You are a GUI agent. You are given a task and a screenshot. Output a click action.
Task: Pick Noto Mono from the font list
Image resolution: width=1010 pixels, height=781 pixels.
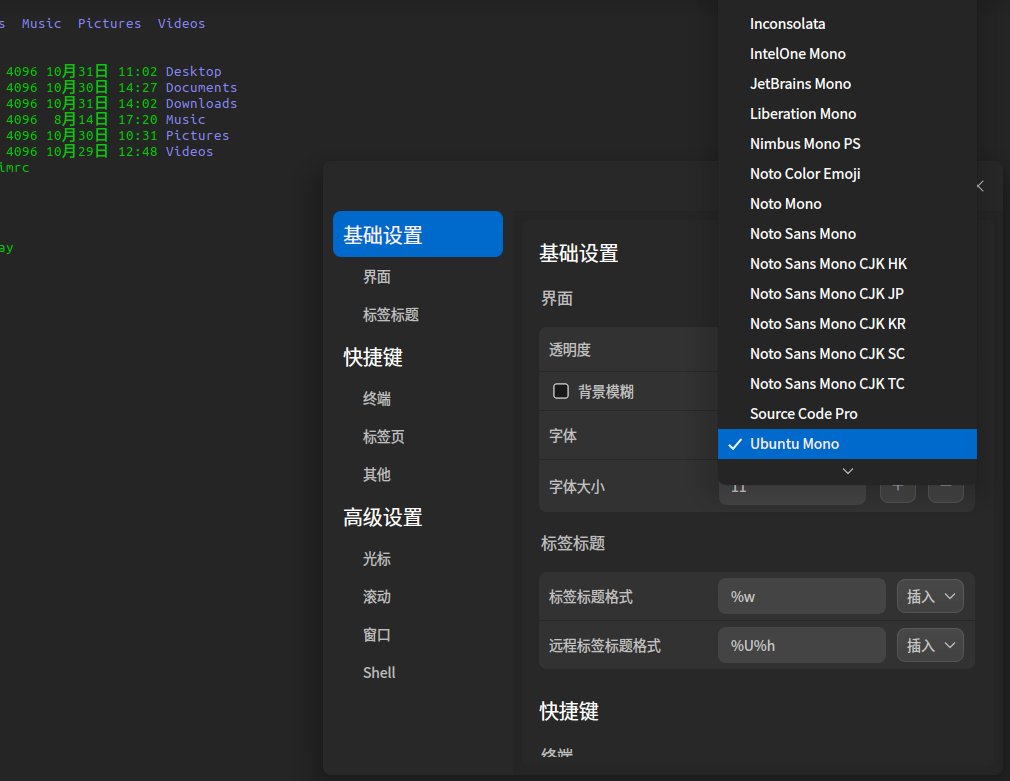847,204
